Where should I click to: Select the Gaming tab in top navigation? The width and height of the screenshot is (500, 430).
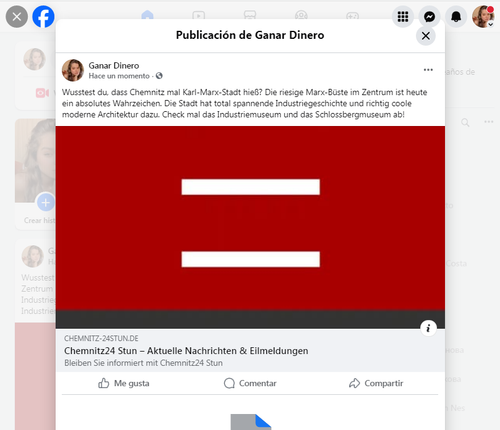tap(353, 15)
